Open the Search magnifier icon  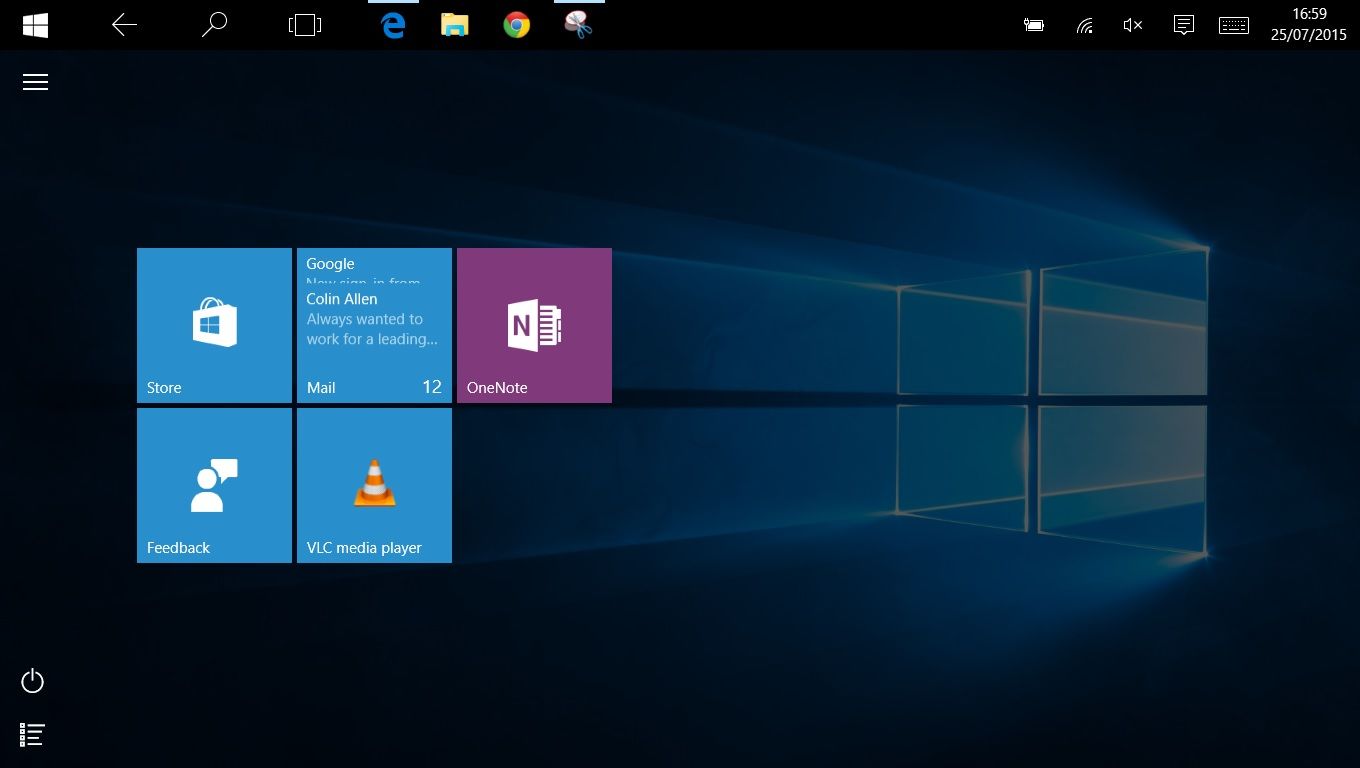tap(214, 25)
